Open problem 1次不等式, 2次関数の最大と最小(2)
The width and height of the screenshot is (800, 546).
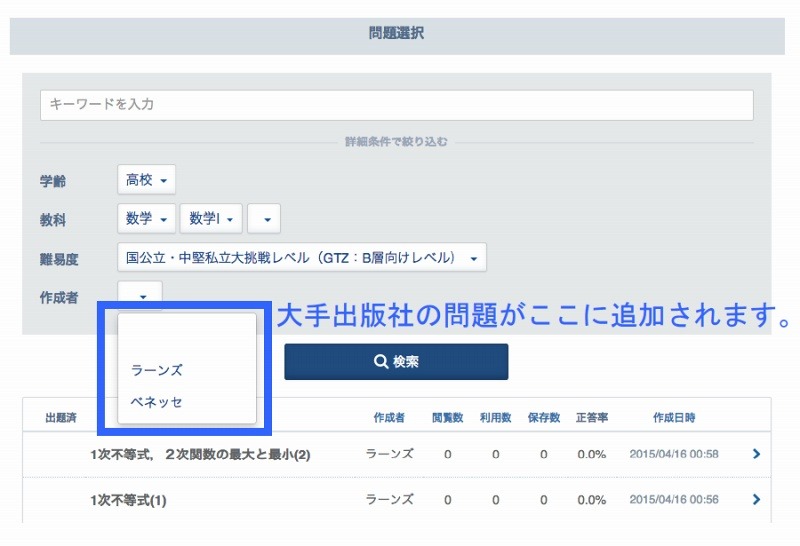[200, 455]
